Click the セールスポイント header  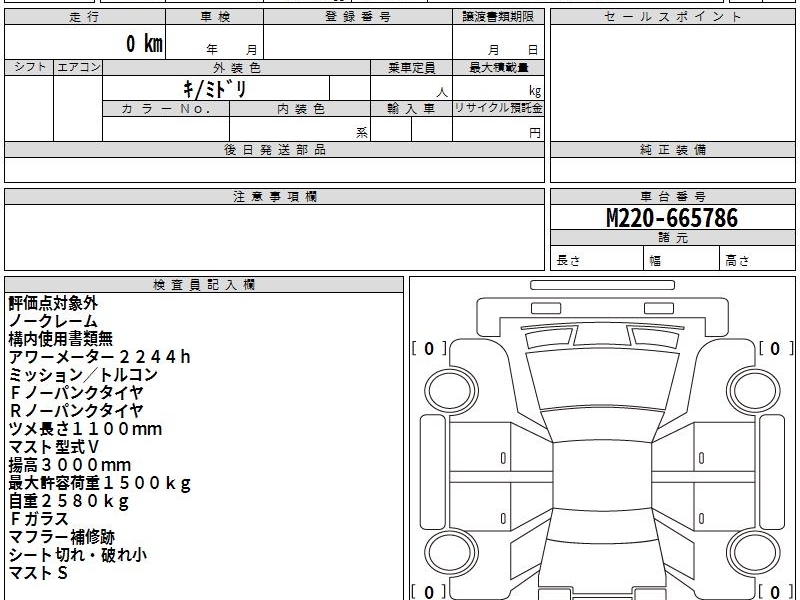(x=672, y=17)
